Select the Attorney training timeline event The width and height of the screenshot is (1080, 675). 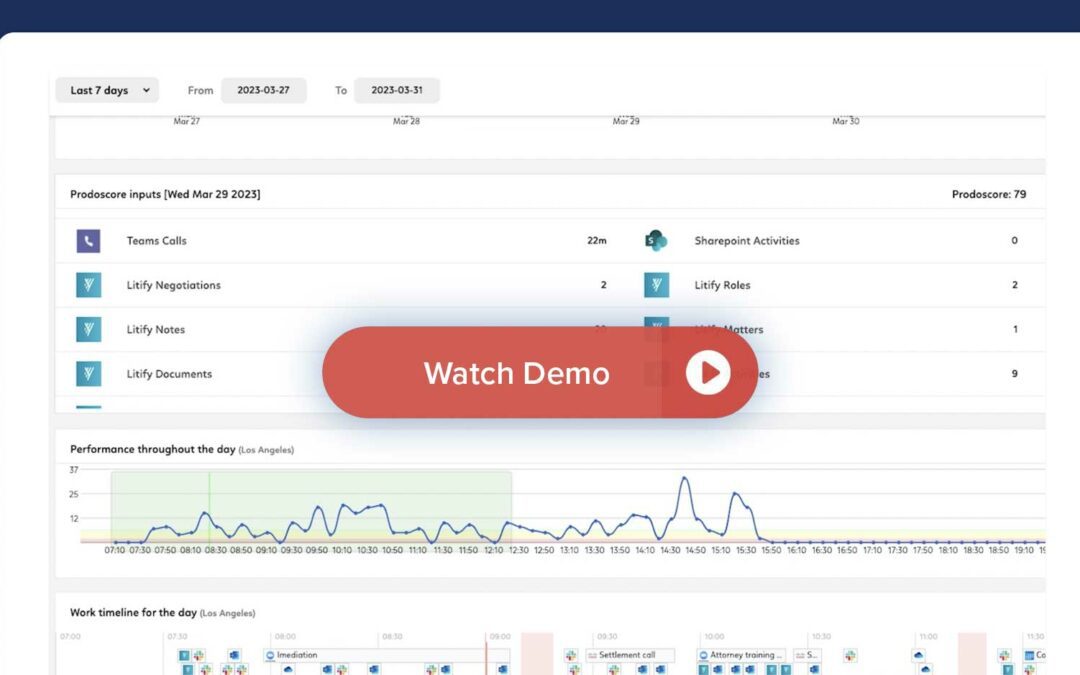point(741,655)
